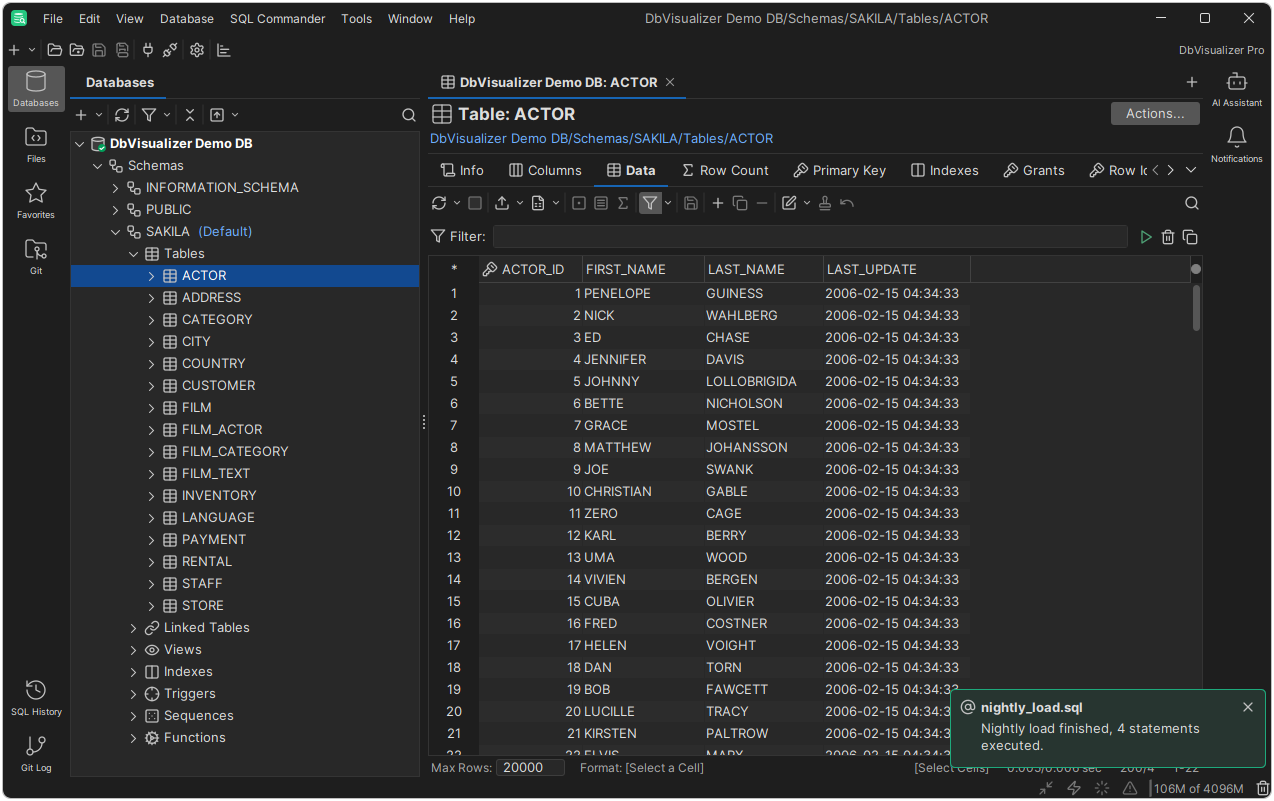Sort by the LAST_NAME column header

point(764,269)
